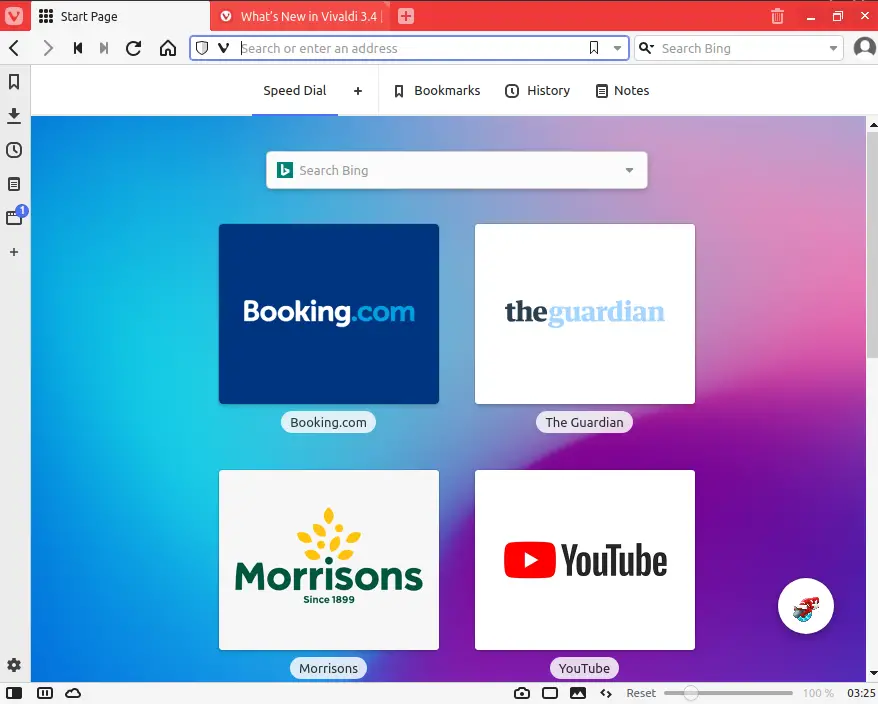
Task: Reload the current page
Action: 133,48
